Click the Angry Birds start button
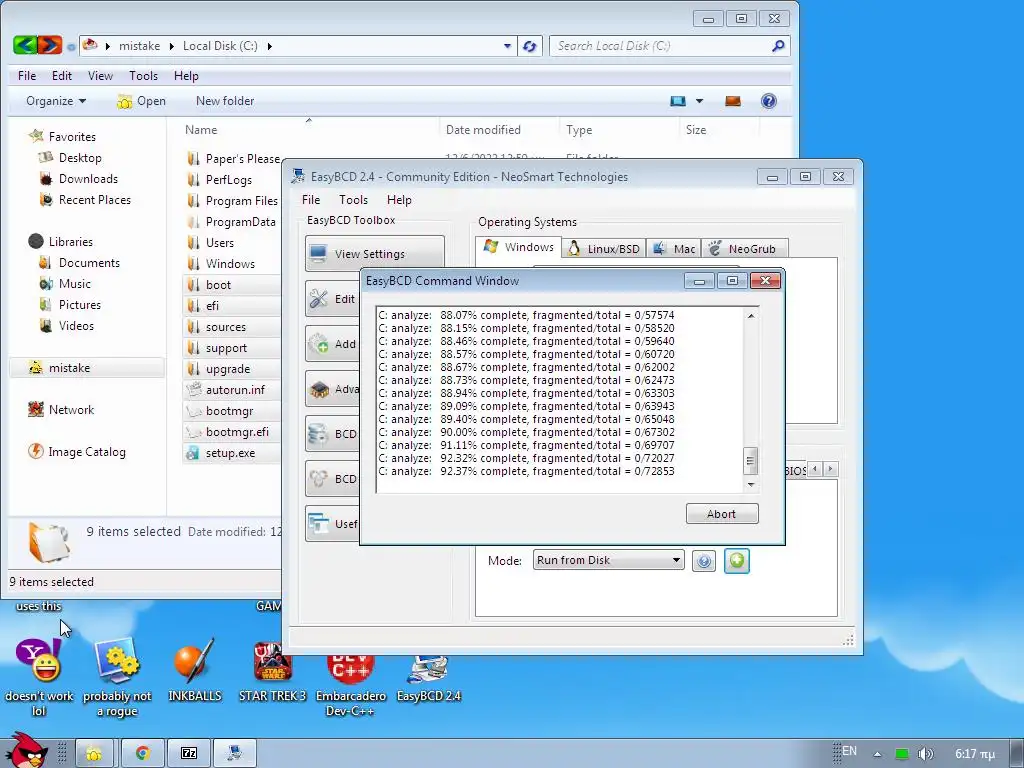1024x768 pixels. (x=25, y=751)
